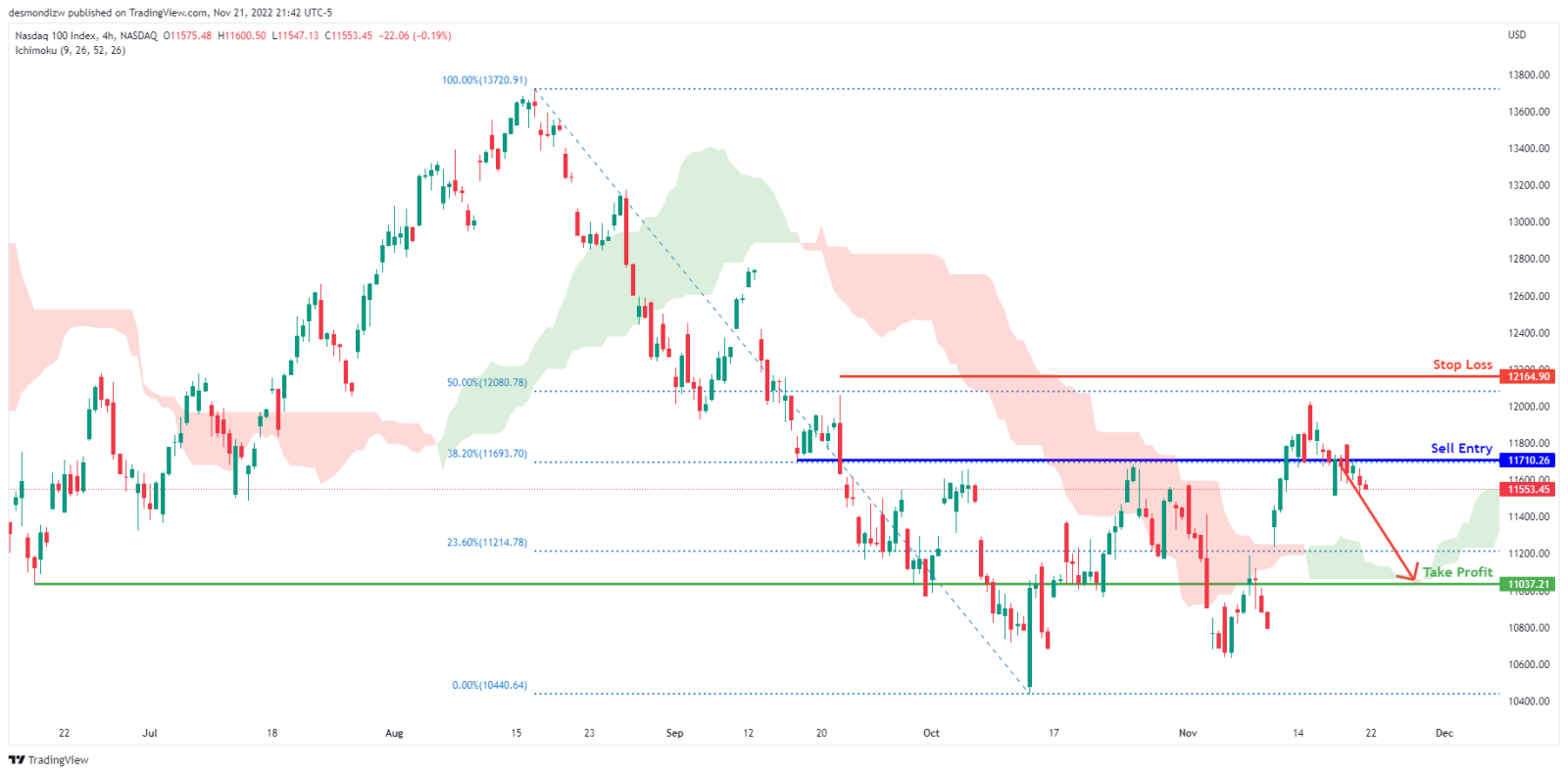
Task: Click the USD currency label
Action: point(1516,35)
